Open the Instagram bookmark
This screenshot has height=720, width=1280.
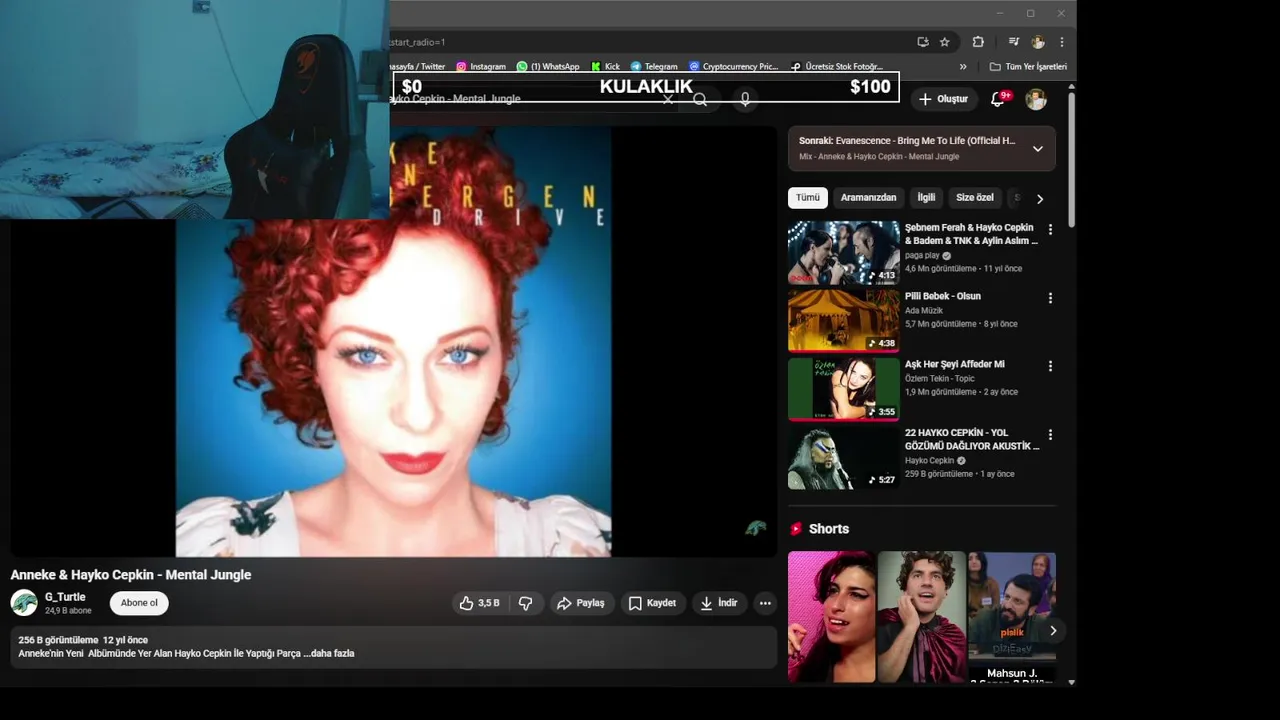coord(481,67)
